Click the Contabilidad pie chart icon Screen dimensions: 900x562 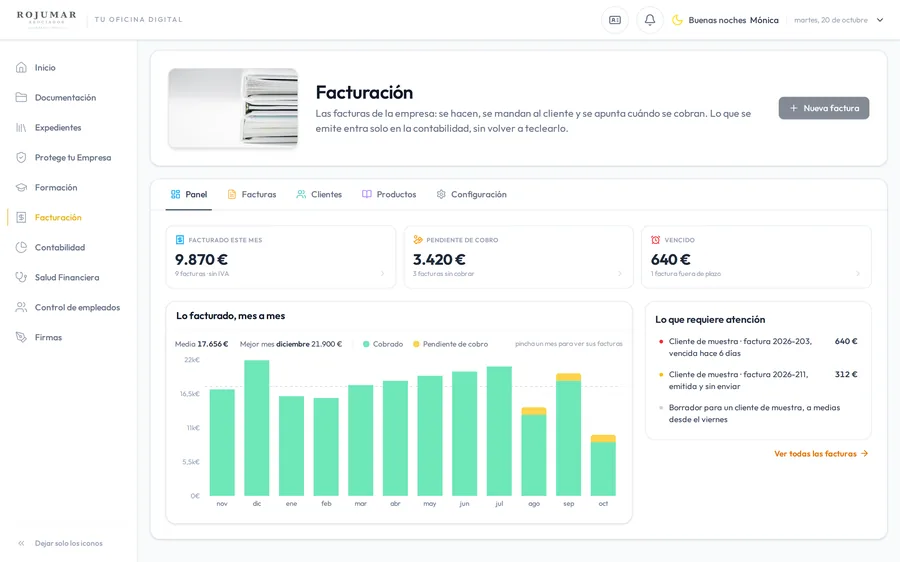pyautogui.click(x=21, y=247)
